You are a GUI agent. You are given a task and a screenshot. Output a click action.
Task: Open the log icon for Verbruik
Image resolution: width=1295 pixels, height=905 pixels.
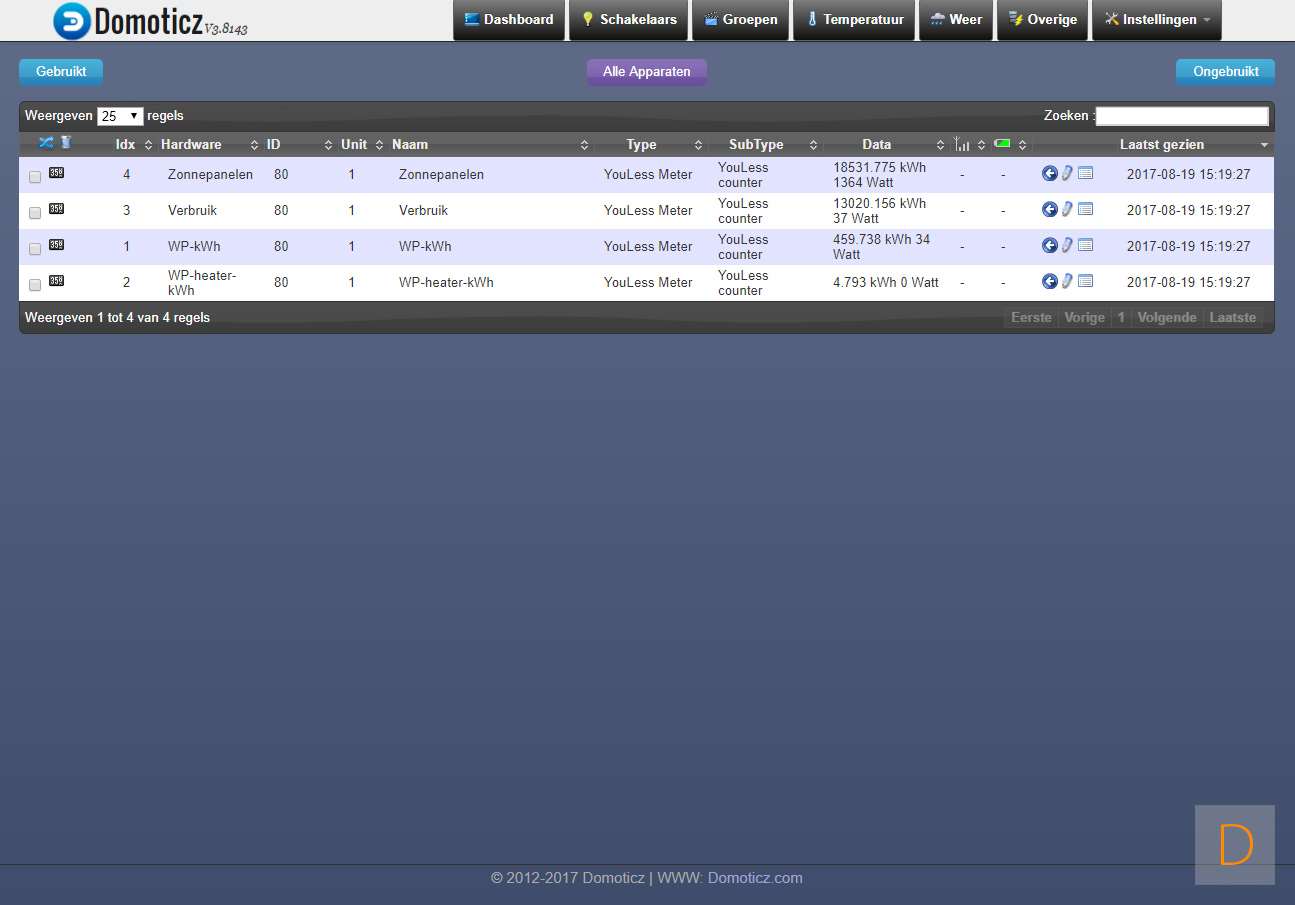point(1085,209)
